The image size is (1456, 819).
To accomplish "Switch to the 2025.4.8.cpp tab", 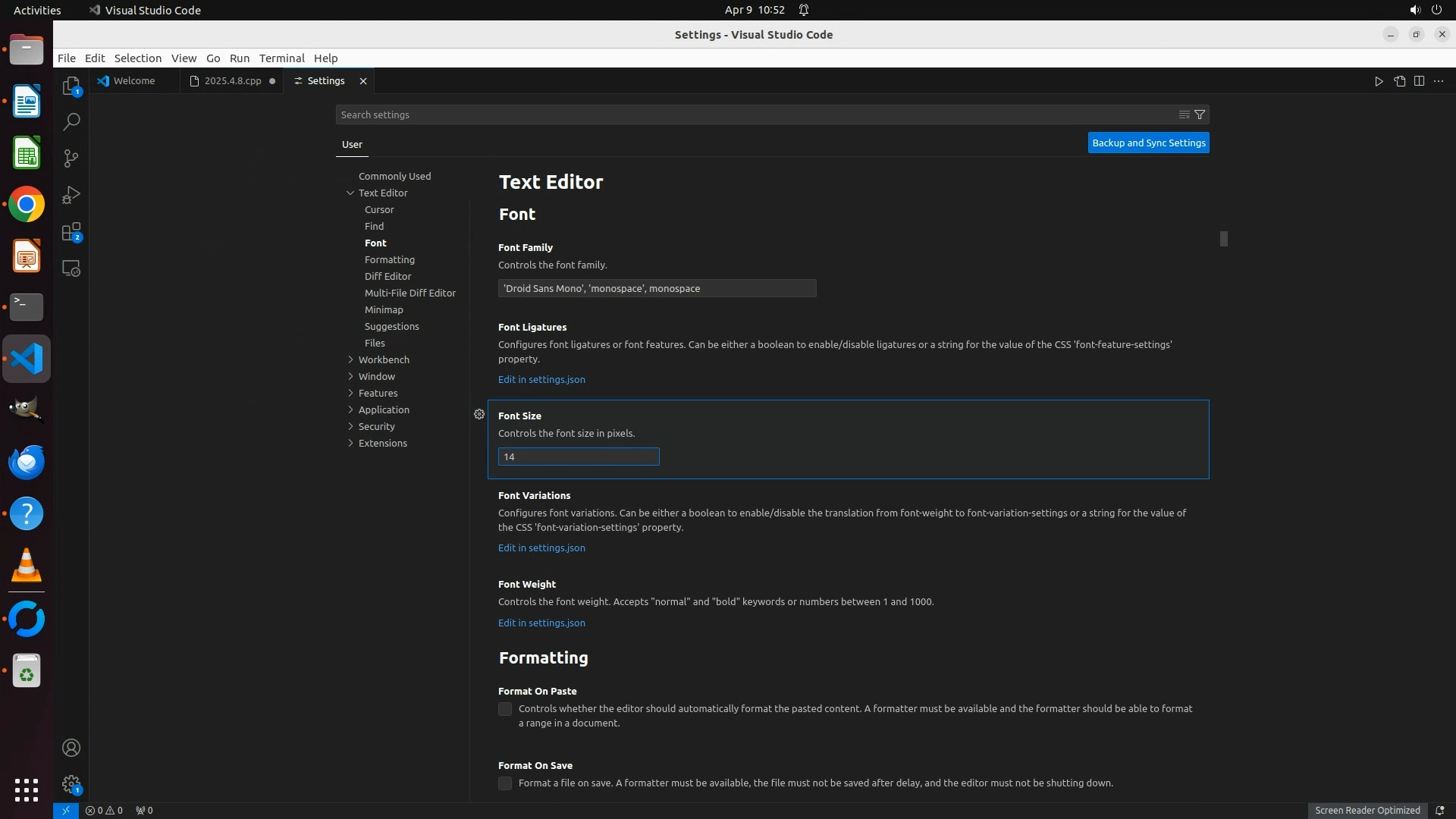I will click(232, 80).
